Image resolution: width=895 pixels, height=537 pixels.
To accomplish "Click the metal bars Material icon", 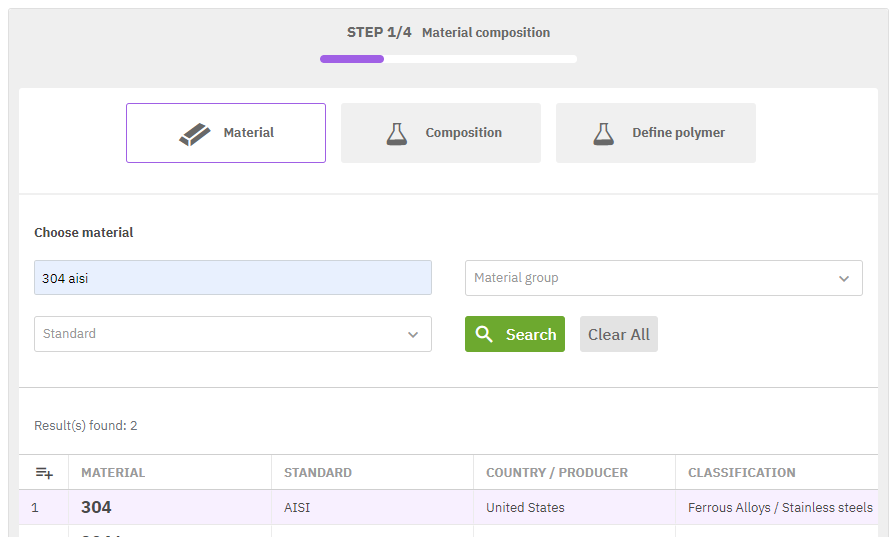I will click(x=195, y=133).
